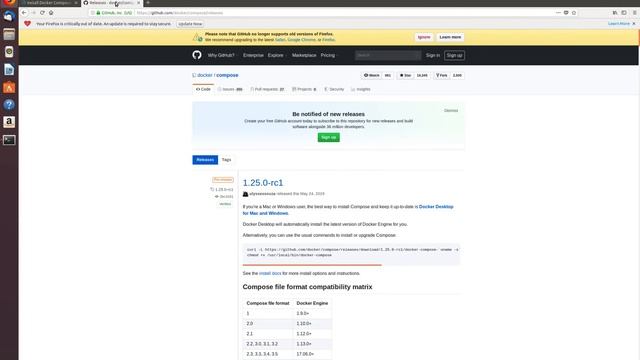
Task: Click the stargazers count next to Star
Action: (x=422, y=76)
